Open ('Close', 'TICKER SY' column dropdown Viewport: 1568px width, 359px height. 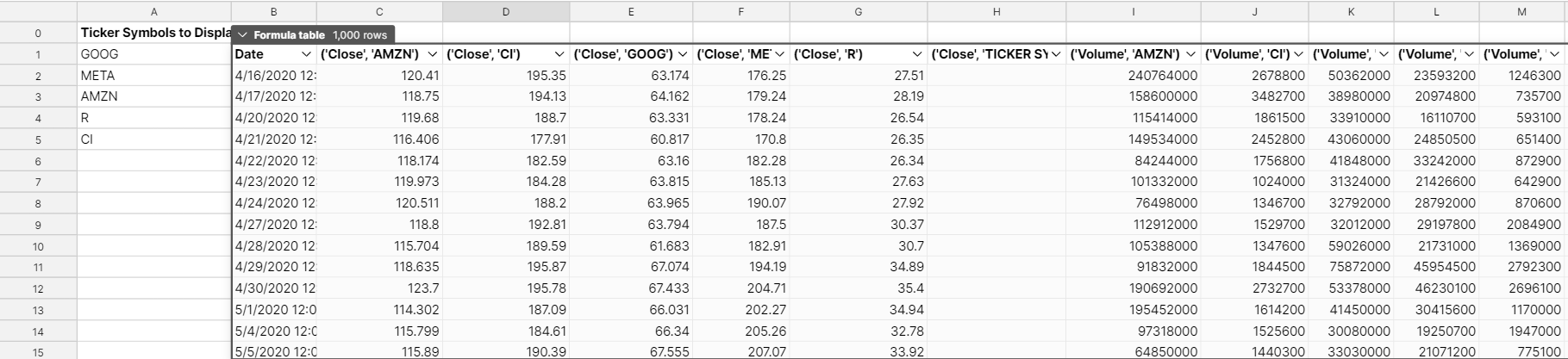(1056, 54)
